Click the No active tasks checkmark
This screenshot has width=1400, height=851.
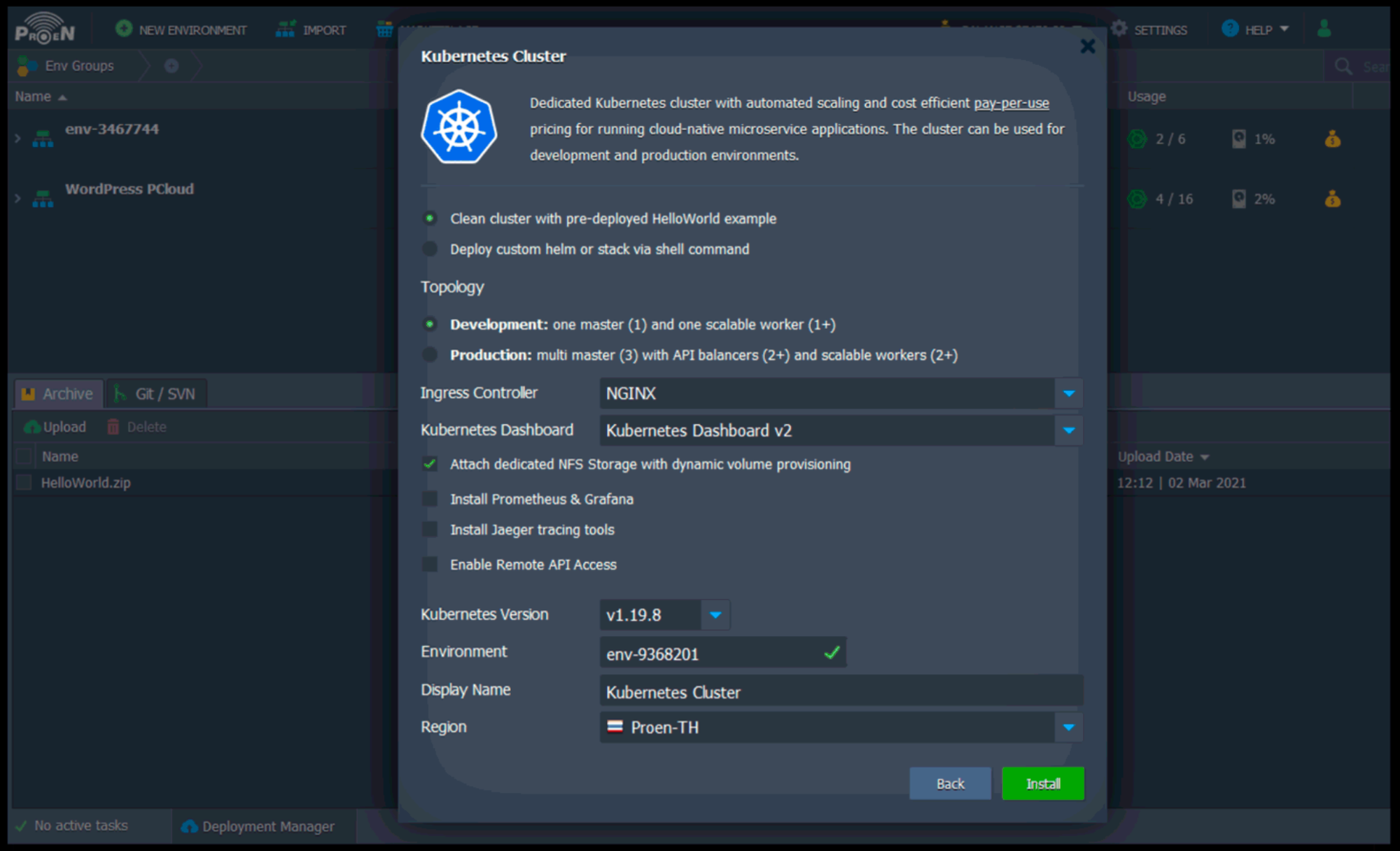point(21,826)
